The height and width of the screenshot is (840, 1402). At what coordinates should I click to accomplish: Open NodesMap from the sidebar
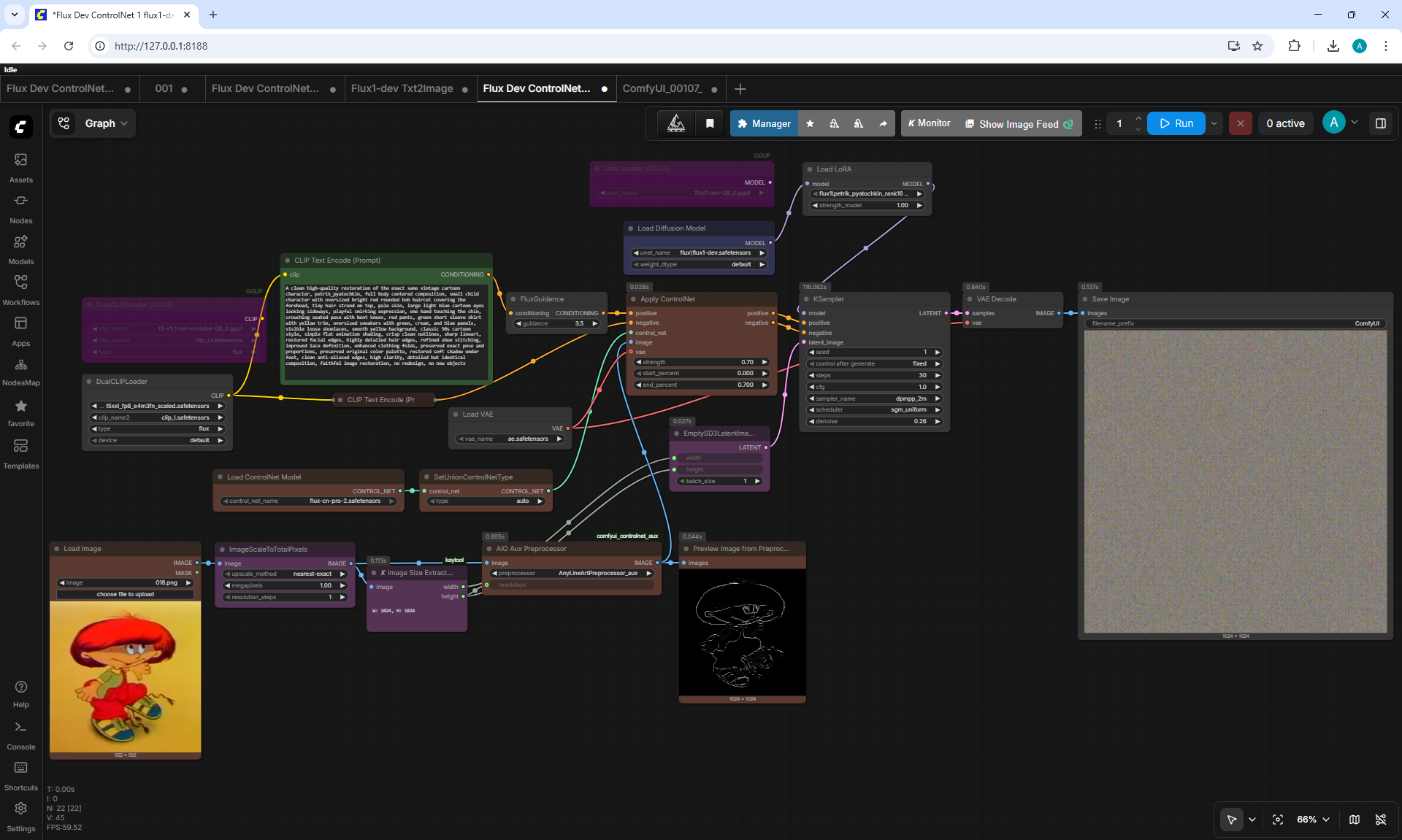[20, 371]
